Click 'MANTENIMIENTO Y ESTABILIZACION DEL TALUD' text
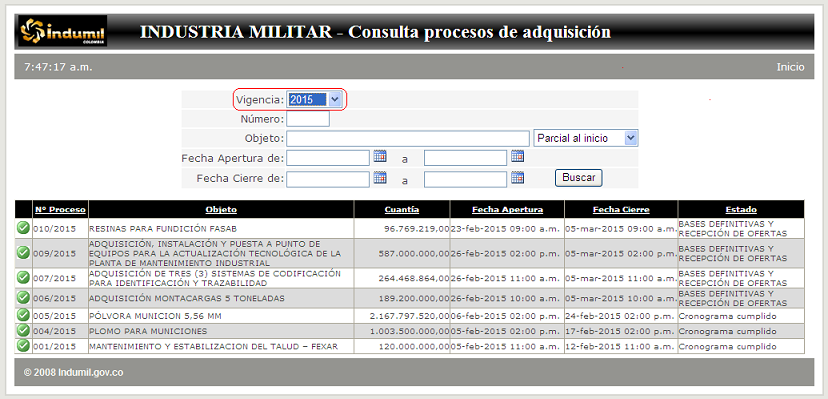Viewport: 828px width, 399px height. (194, 346)
